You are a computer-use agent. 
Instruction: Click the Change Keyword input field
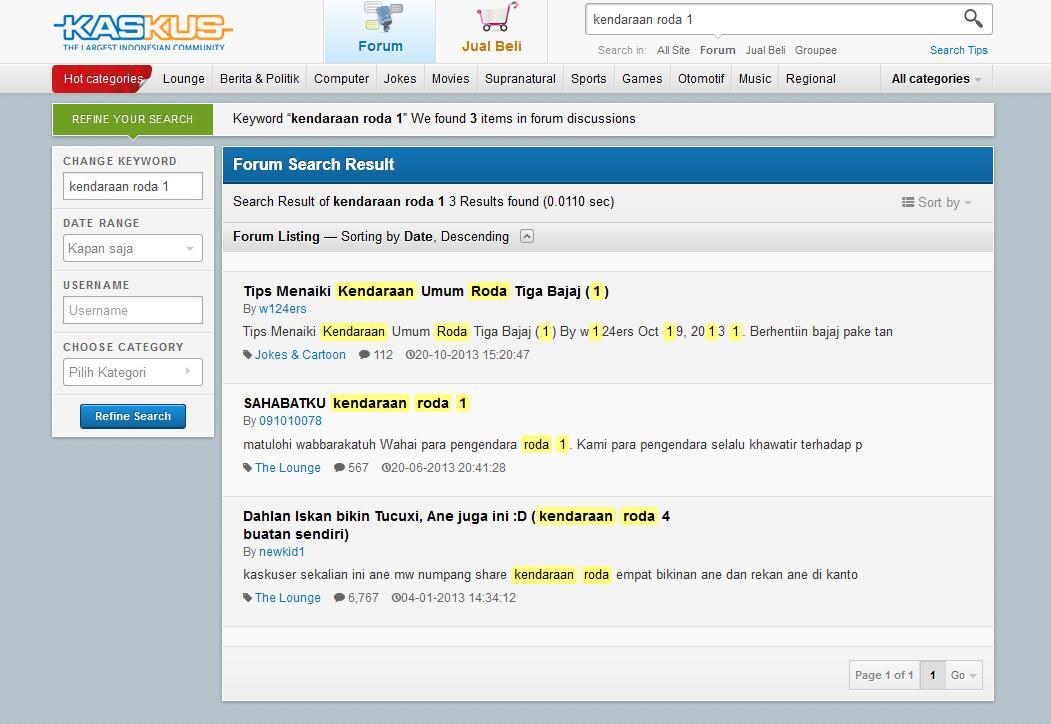point(133,186)
